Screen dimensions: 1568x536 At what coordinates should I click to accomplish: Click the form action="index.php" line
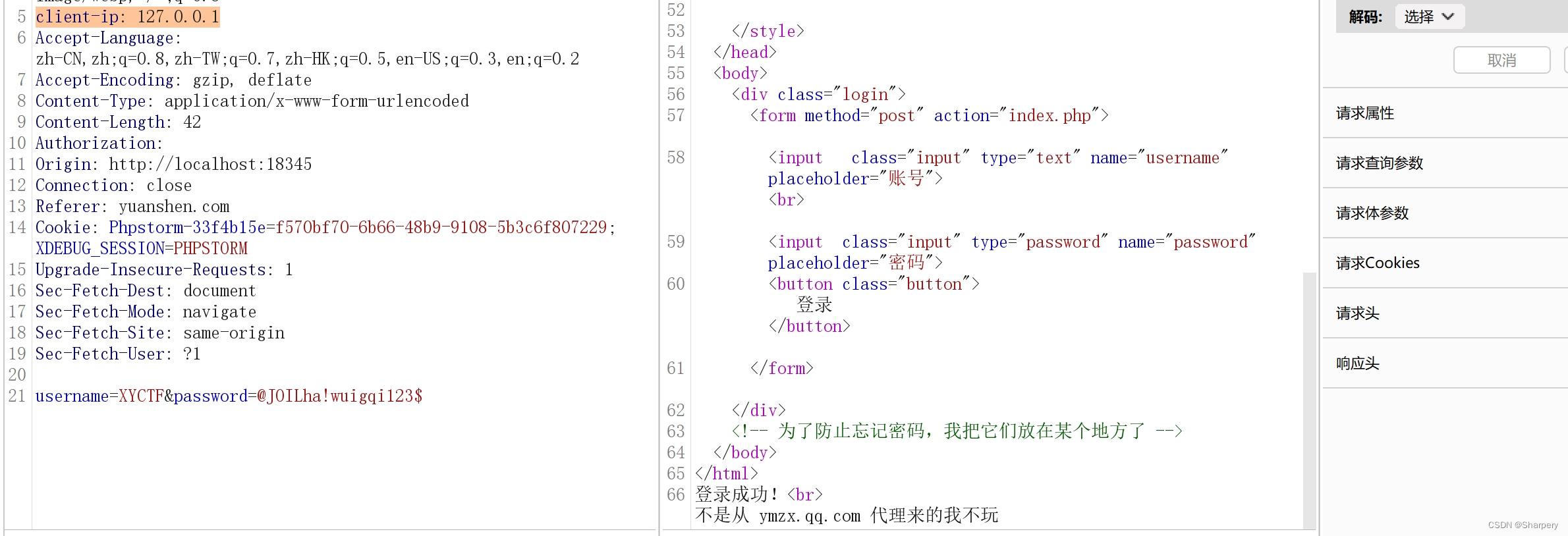click(x=930, y=116)
